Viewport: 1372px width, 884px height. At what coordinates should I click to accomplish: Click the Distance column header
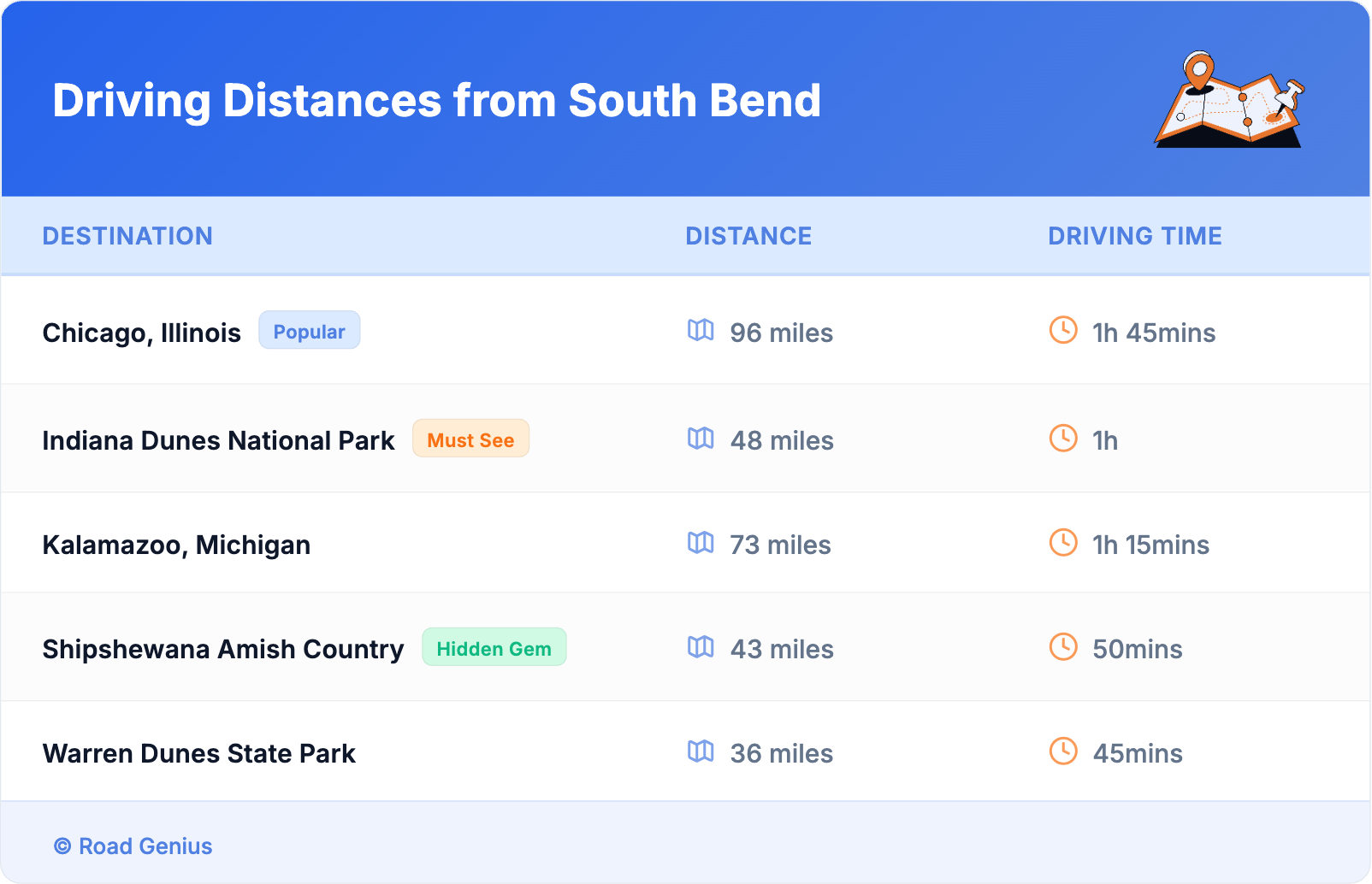click(x=748, y=236)
